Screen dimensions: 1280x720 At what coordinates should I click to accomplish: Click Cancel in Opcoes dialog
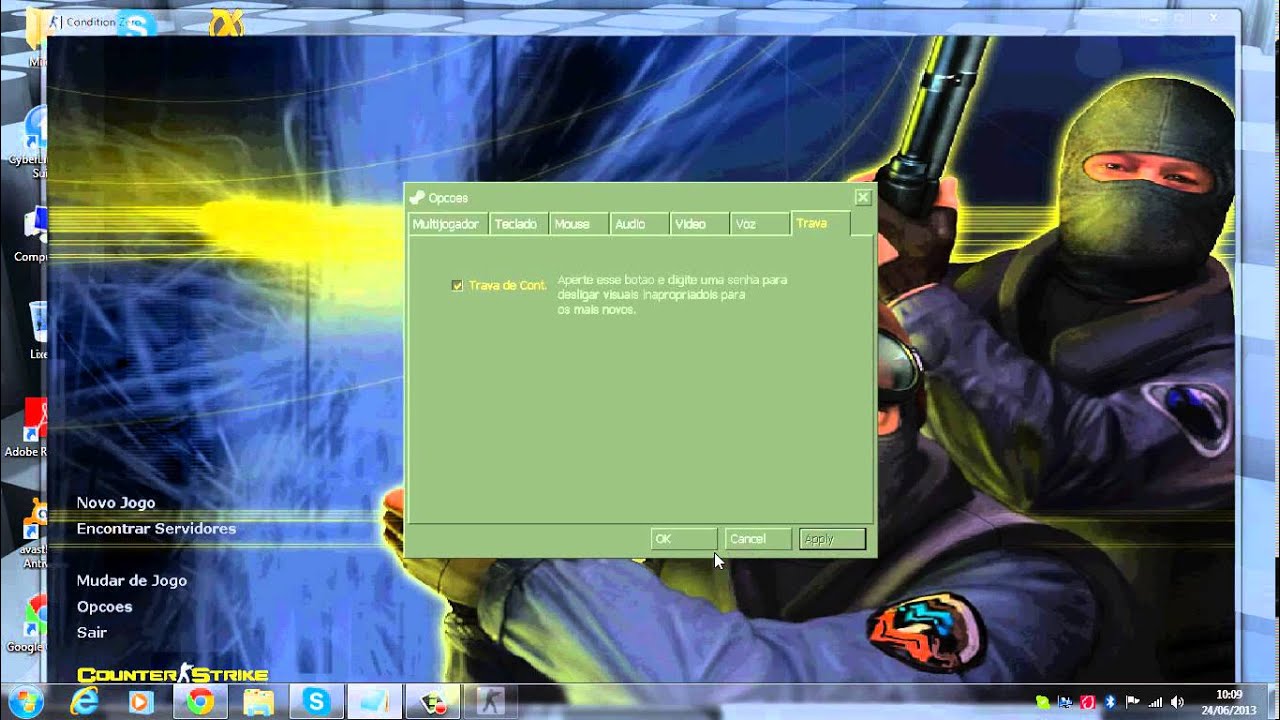(757, 539)
